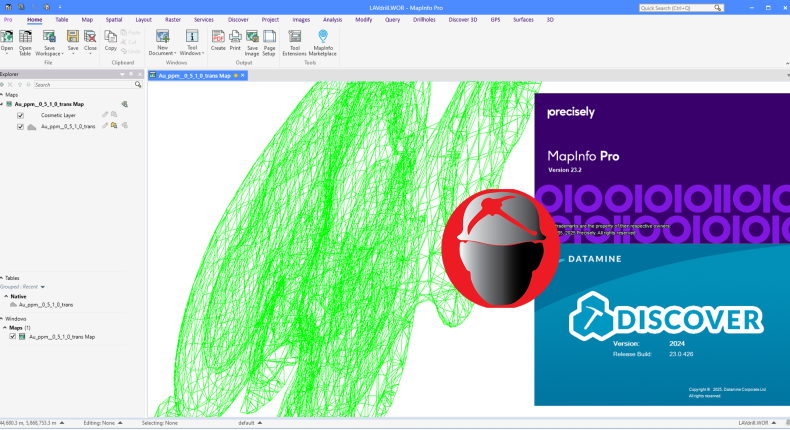
Task: Pin the Explorer panel with the pushpin icon
Action: pos(131,74)
